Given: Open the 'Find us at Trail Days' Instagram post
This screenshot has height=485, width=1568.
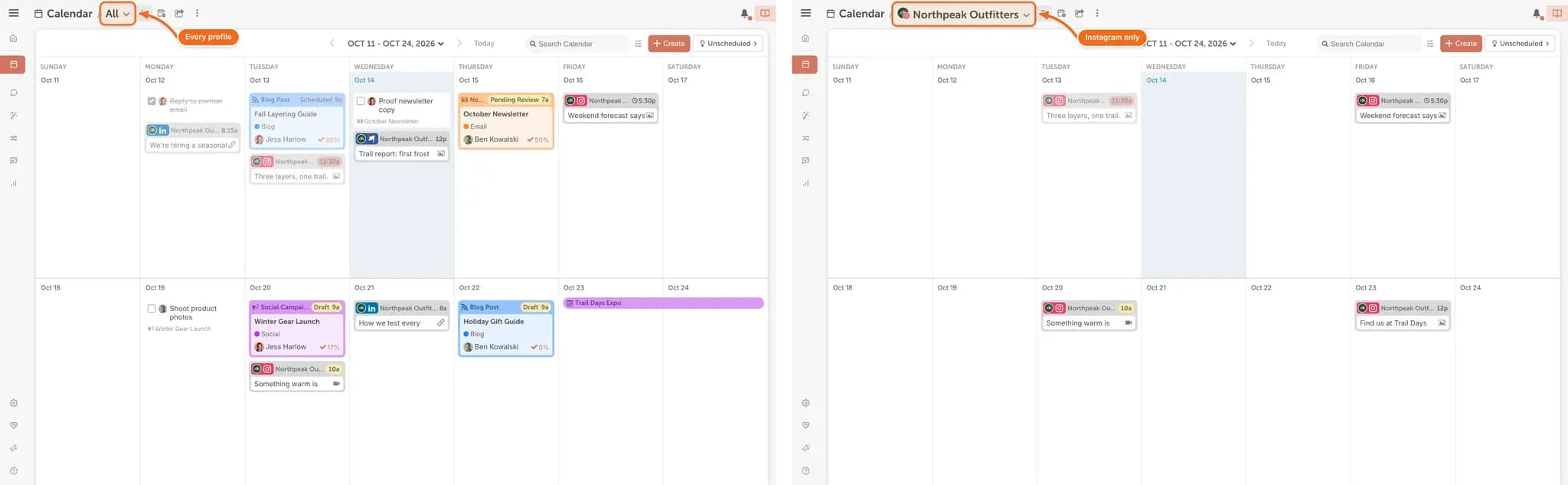Looking at the screenshot, I should click(1403, 316).
